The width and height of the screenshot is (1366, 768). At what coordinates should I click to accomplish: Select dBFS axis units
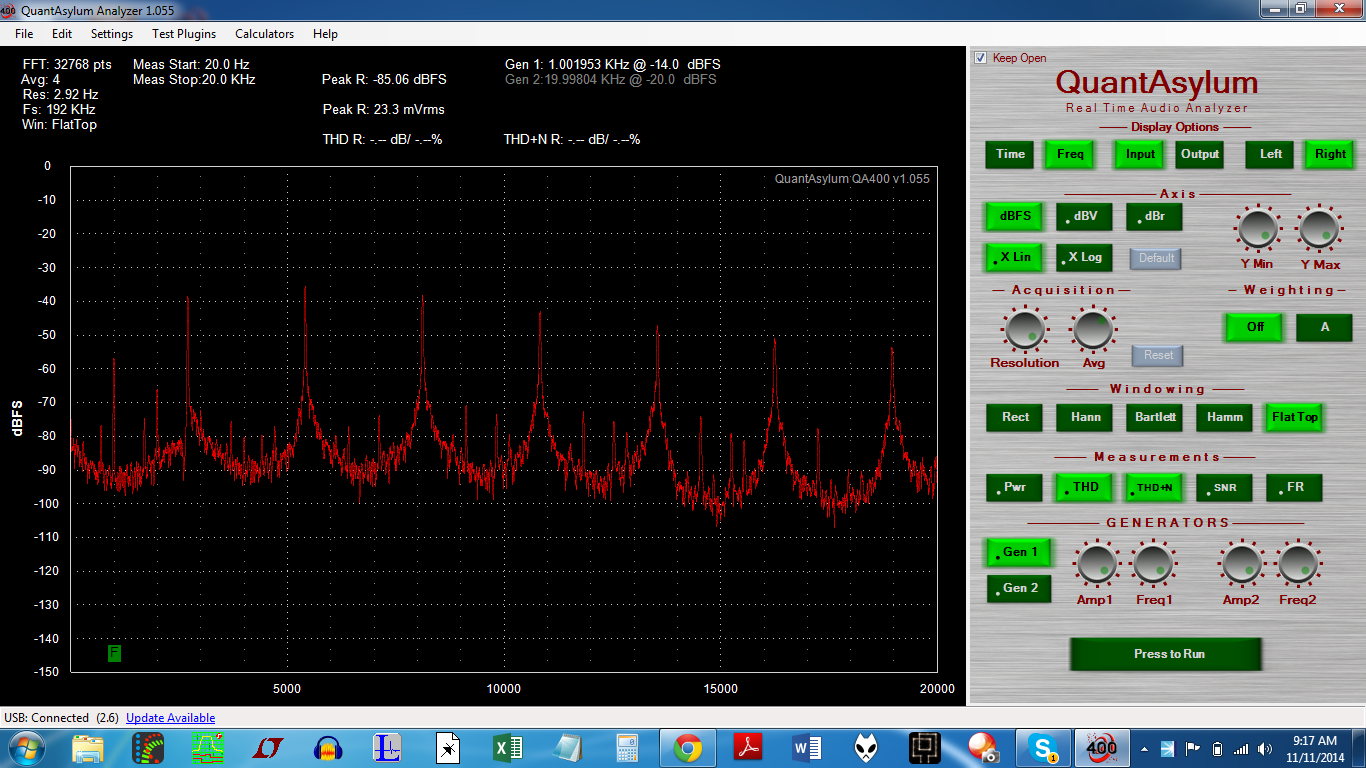tap(1014, 216)
